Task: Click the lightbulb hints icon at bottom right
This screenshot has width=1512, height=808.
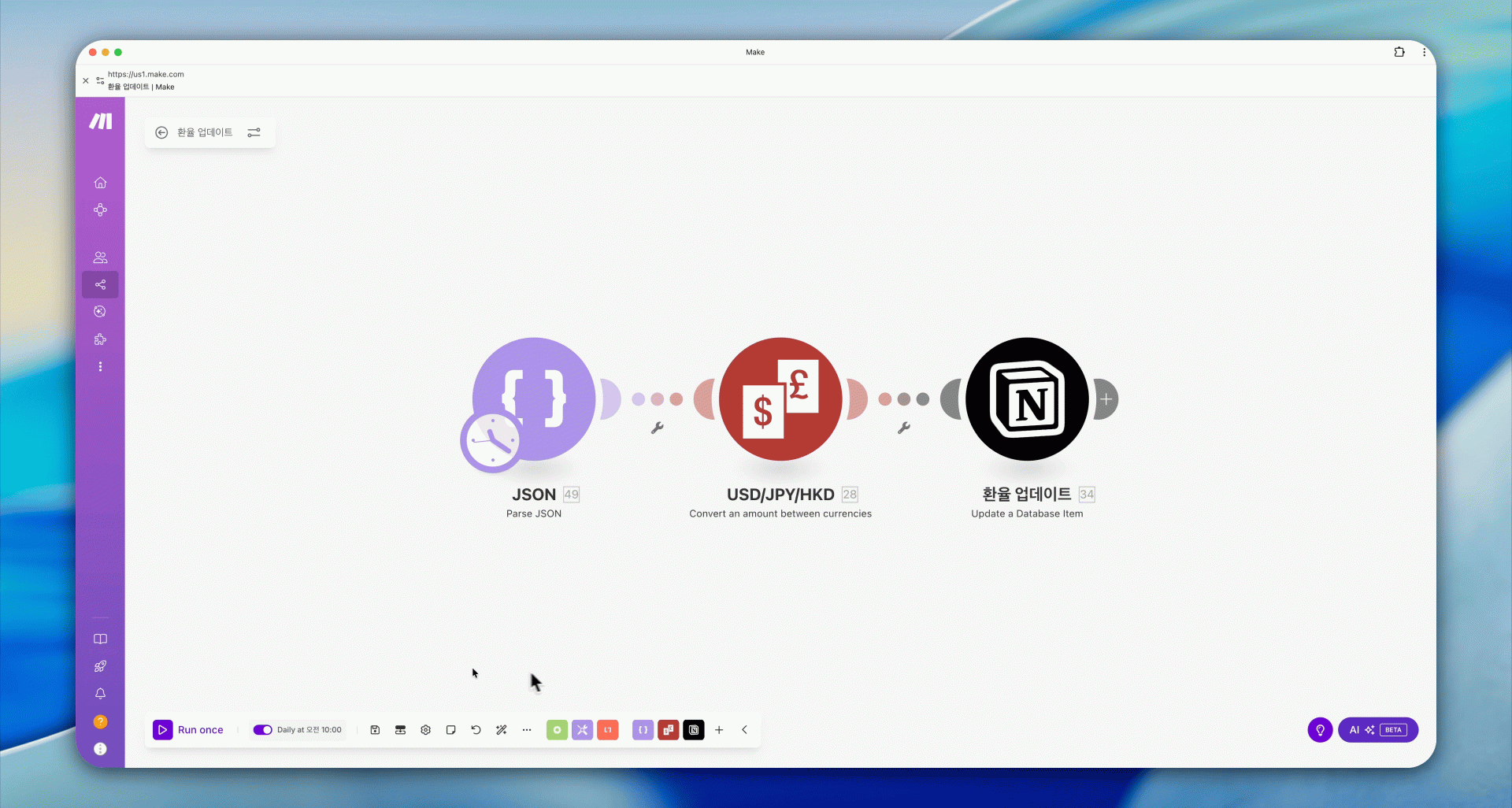Action: click(x=1320, y=730)
